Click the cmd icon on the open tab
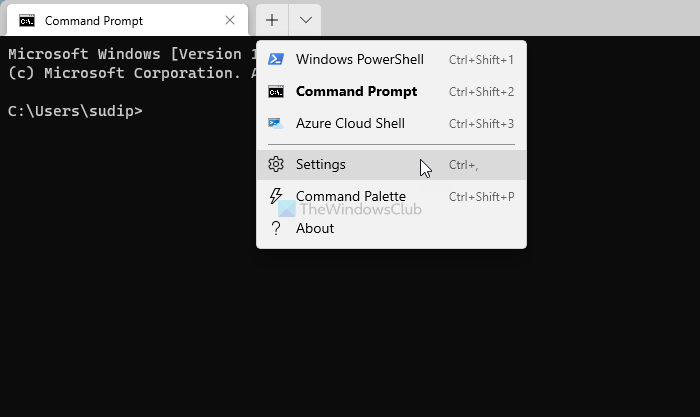The width and height of the screenshot is (700, 417). 27,20
